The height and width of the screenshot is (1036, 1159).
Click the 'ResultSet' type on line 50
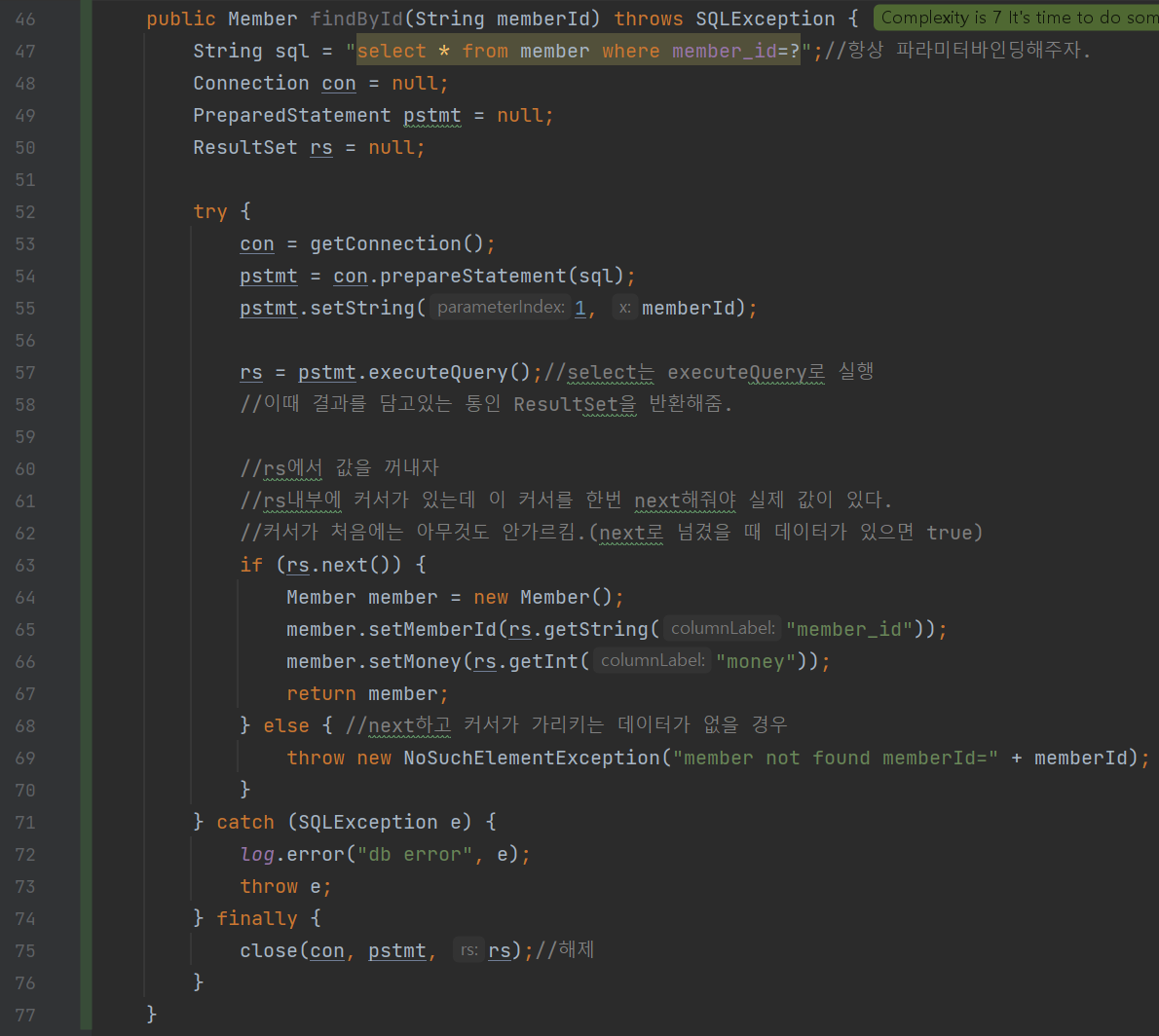pyautogui.click(x=244, y=147)
